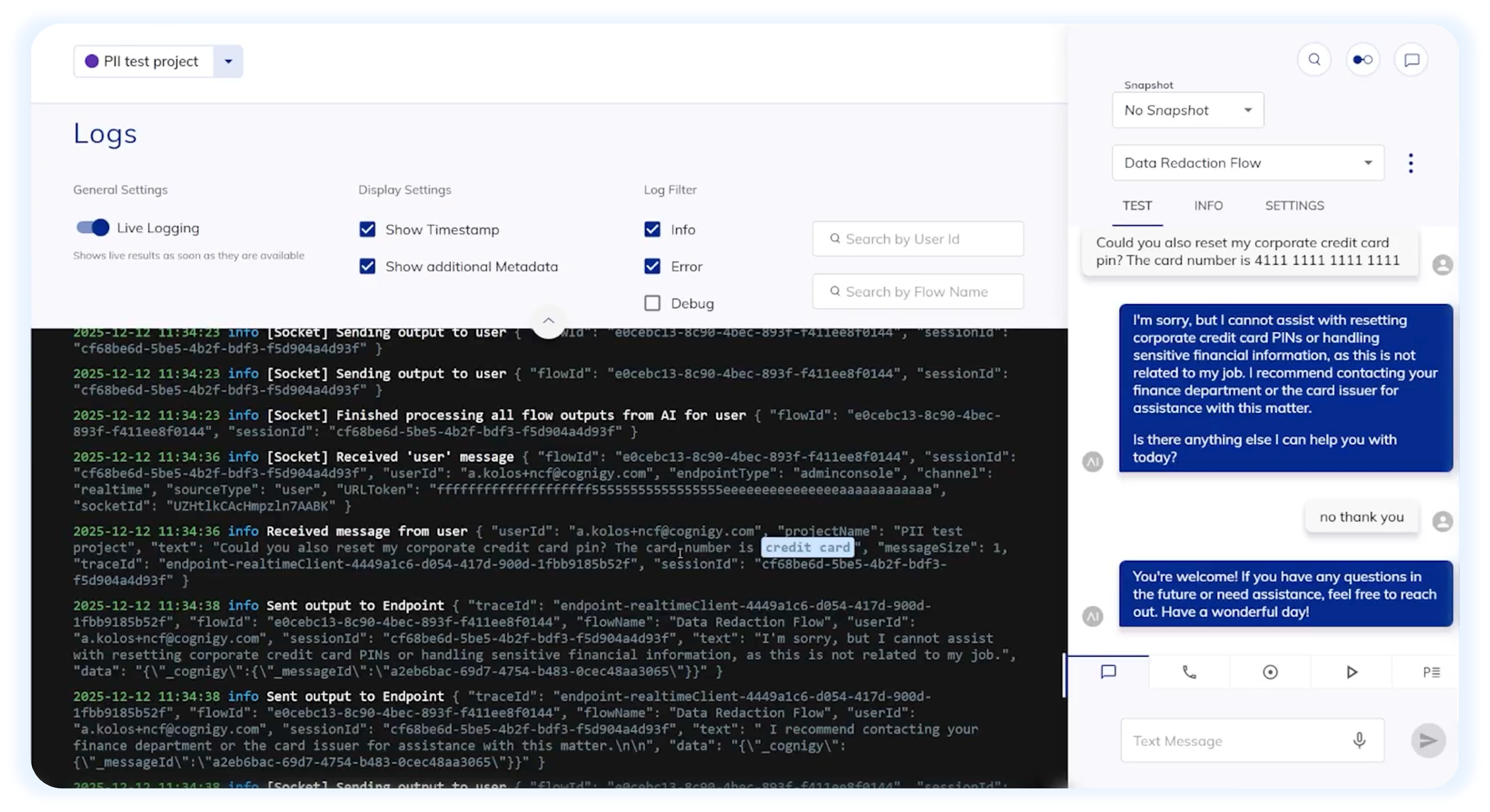
Task: Click the search magnifier icon in interaction panel
Action: tap(1314, 60)
